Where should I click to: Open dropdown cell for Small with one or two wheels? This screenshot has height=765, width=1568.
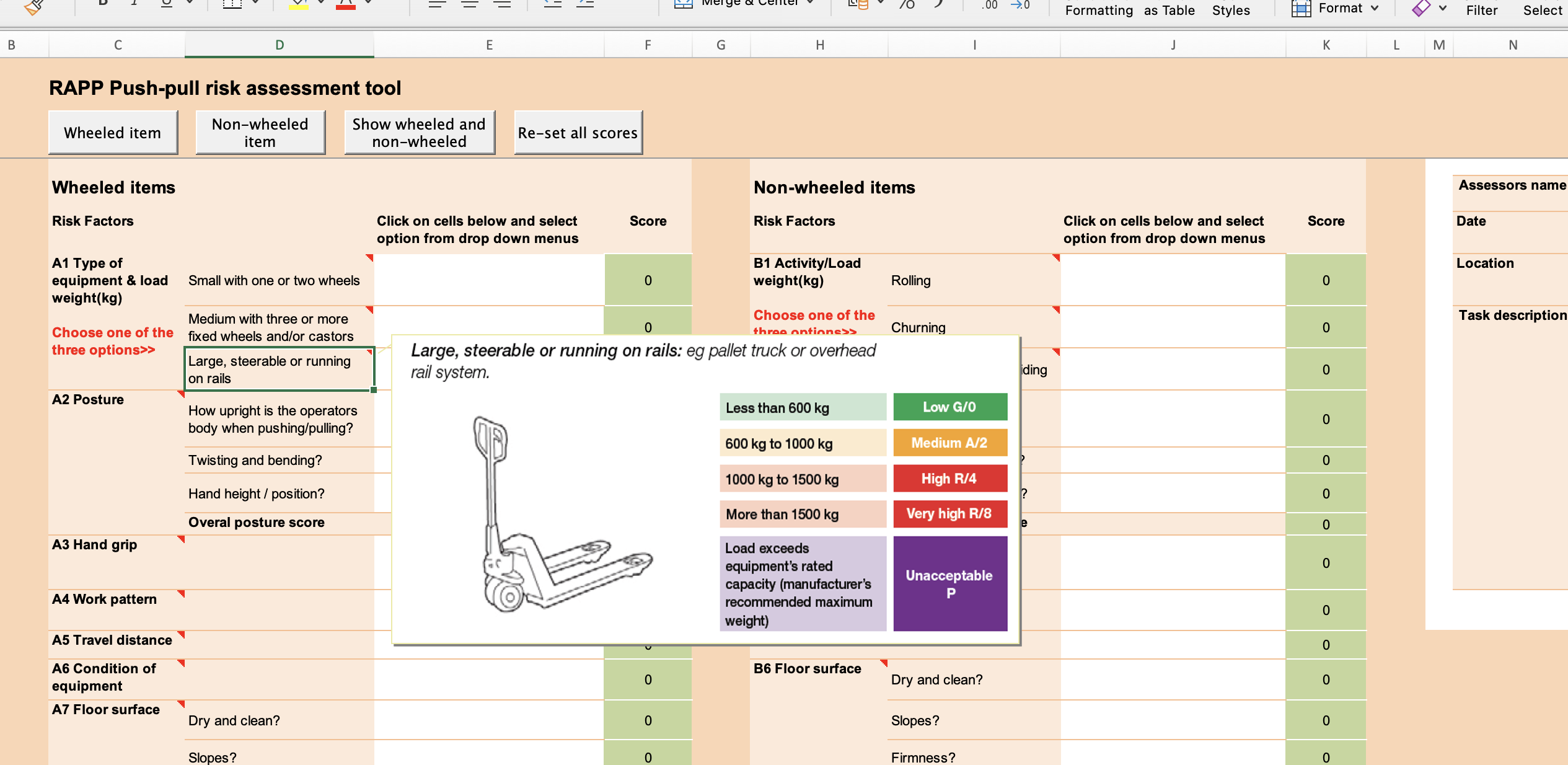coord(489,280)
